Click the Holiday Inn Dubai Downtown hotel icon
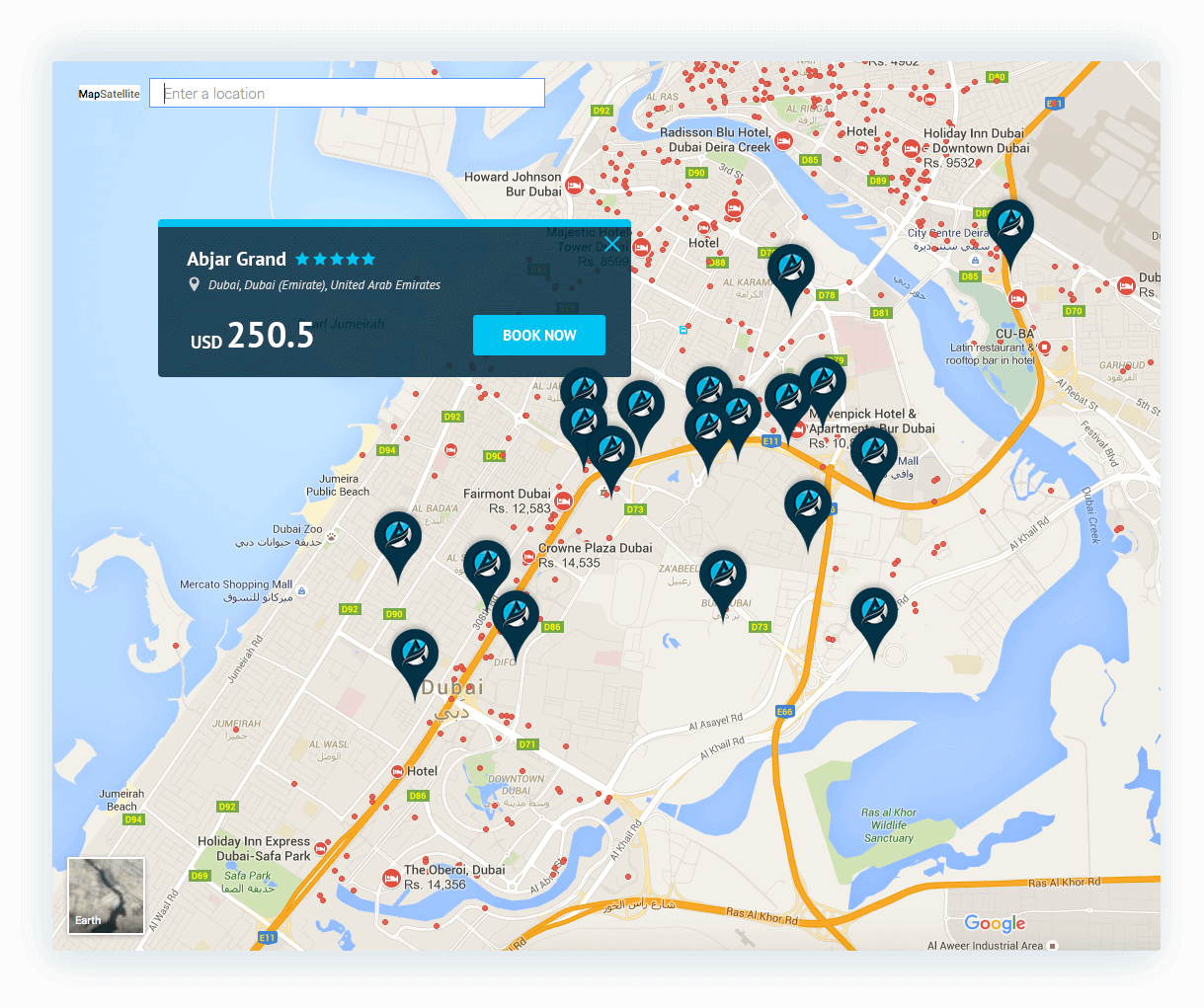This screenshot has width=1204, height=1008. (911, 149)
